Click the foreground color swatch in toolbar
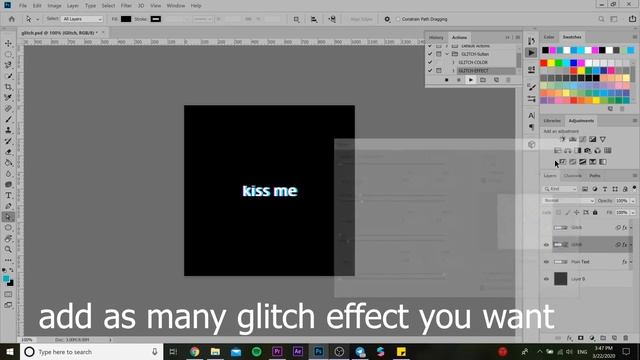The width and height of the screenshot is (640, 360). tap(6, 279)
